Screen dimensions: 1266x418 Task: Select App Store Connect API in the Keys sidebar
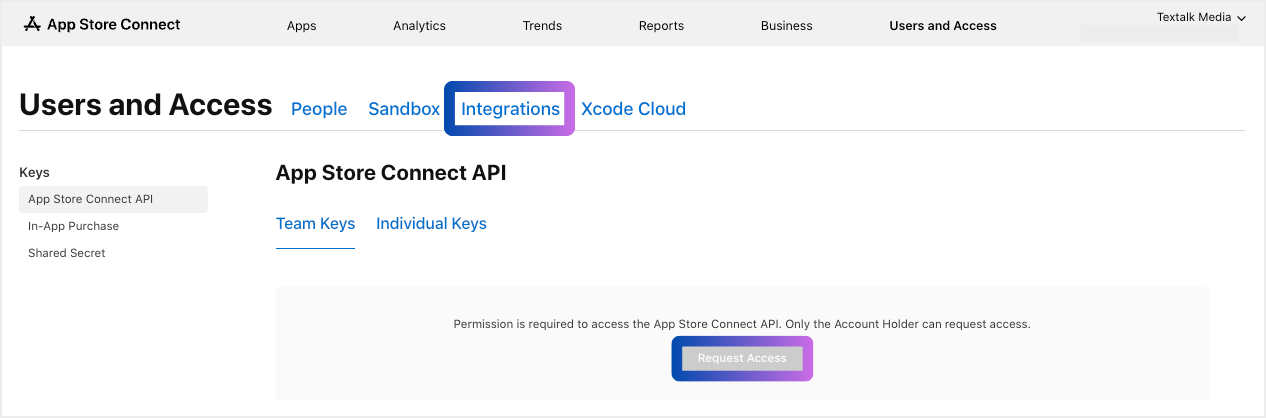(x=91, y=199)
